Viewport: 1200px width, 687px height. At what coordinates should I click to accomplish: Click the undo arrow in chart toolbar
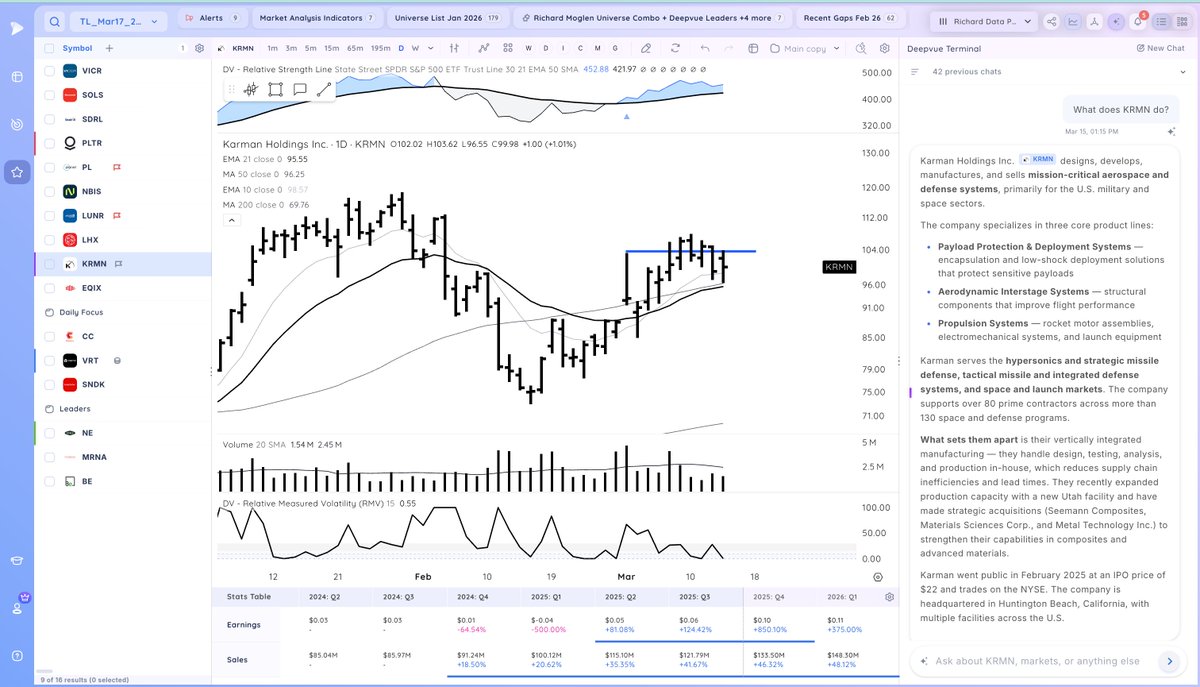coord(704,48)
